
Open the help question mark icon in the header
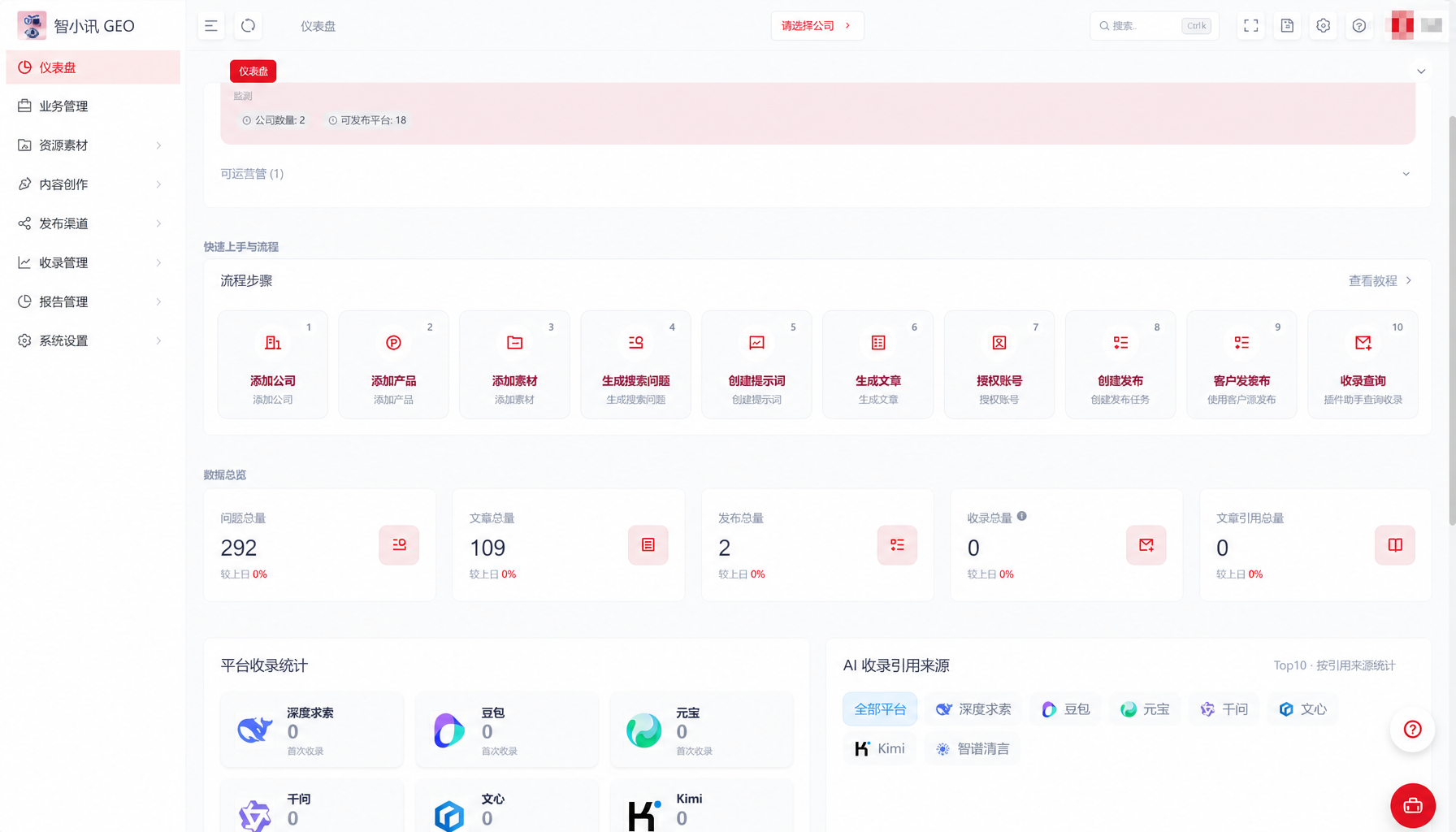pyautogui.click(x=1359, y=26)
